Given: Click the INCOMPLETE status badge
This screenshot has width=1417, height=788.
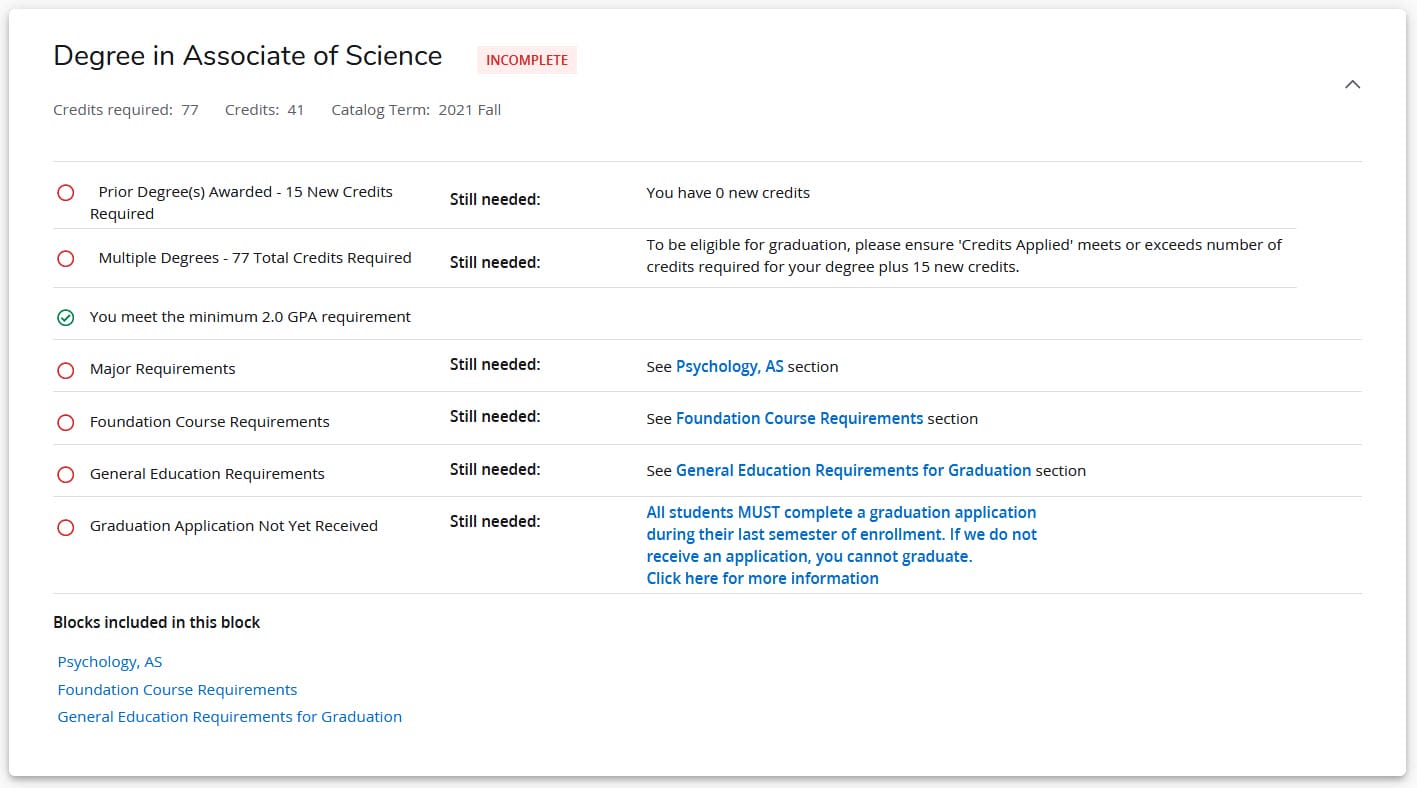Looking at the screenshot, I should click(527, 60).
